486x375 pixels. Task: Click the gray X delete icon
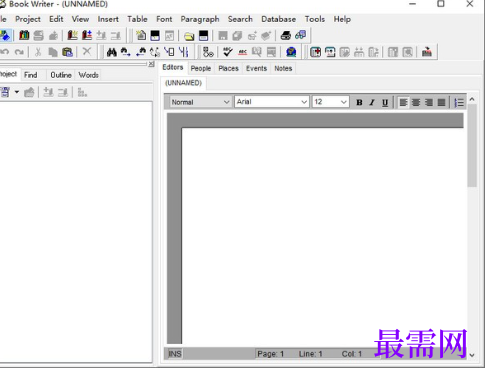(x=87, y=51)
